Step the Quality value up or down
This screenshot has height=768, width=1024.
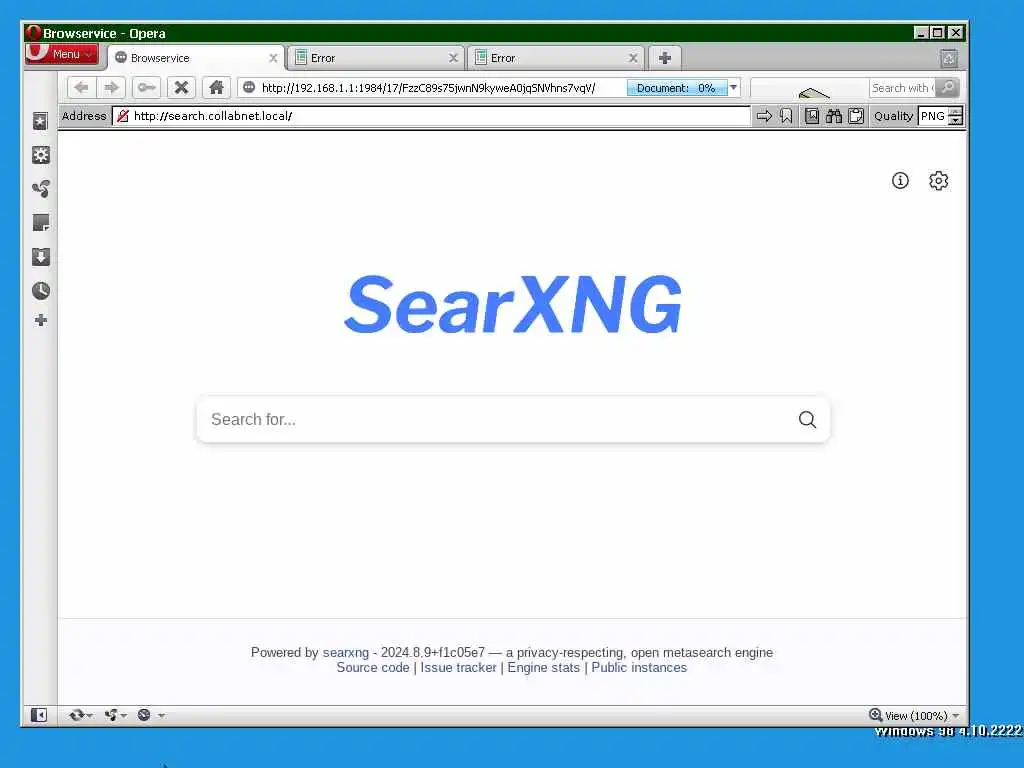(955, 116)
